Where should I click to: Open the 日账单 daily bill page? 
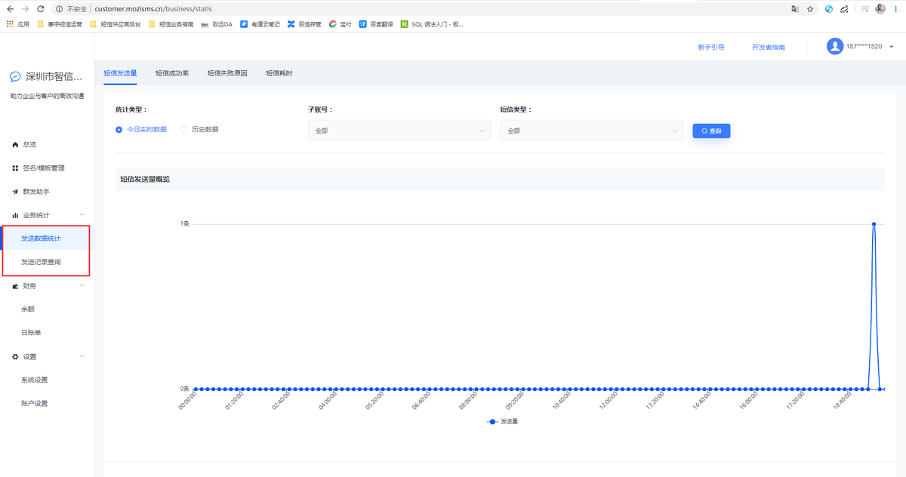31,333
